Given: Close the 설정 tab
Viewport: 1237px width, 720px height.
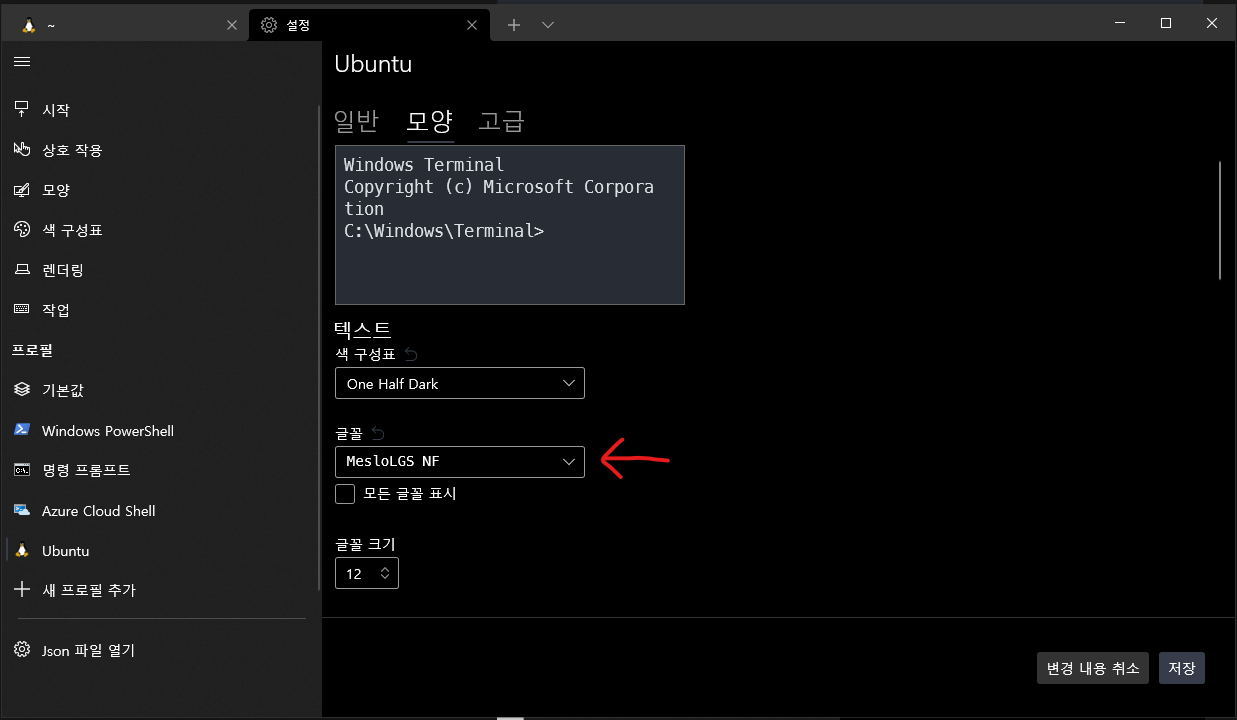Looking at the screenshot, I should [474, 25].
